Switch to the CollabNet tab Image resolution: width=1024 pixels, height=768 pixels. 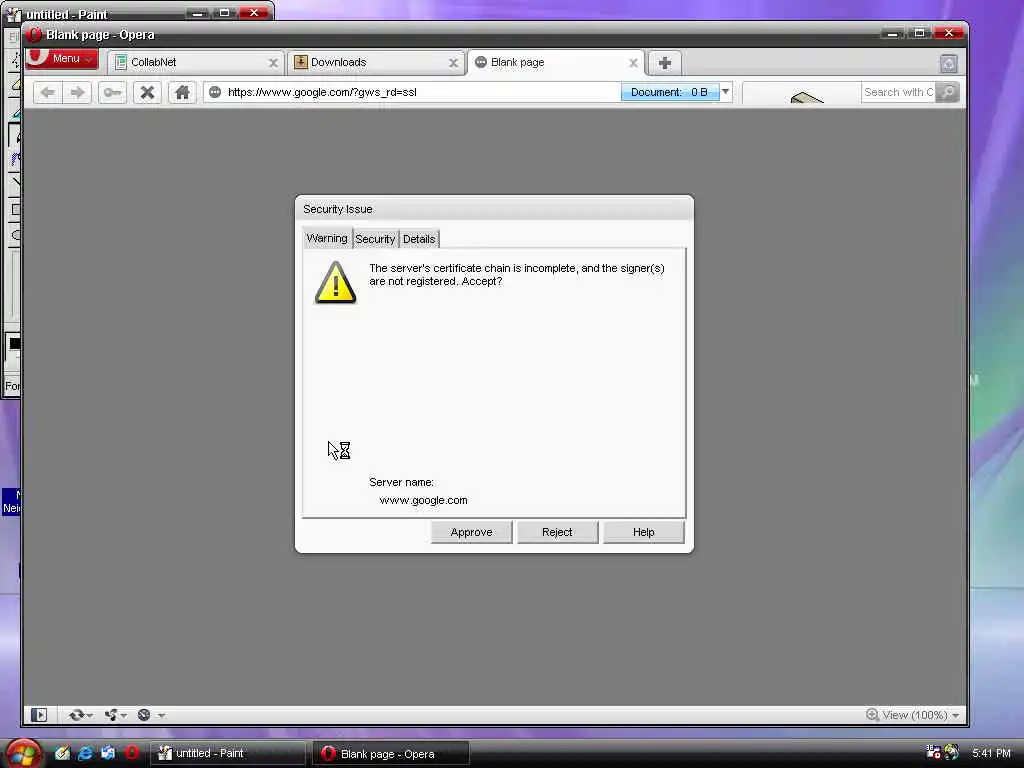195,63
